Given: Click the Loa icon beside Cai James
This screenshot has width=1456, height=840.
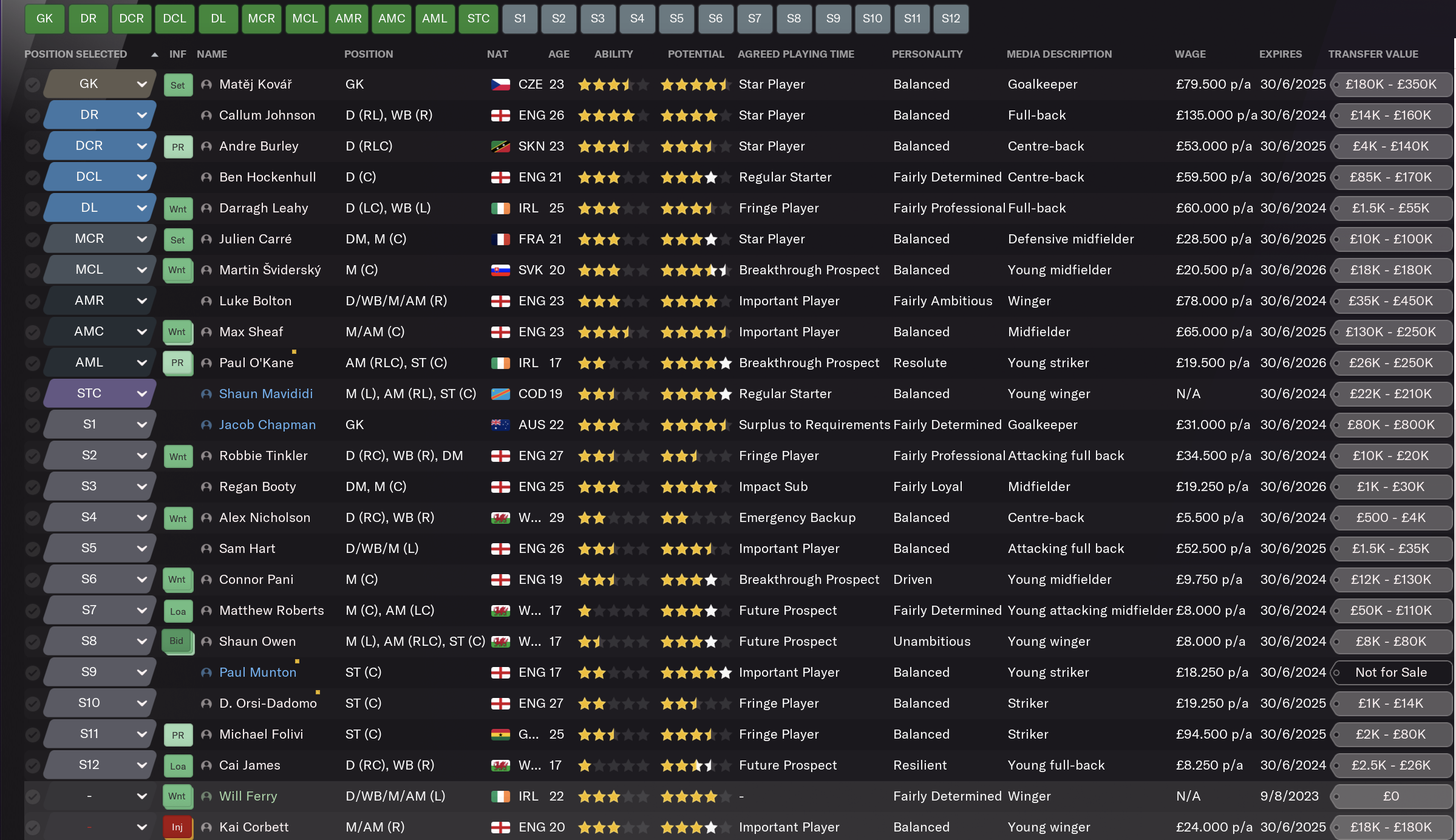Looking at the screenshot, I should point(178,766).
